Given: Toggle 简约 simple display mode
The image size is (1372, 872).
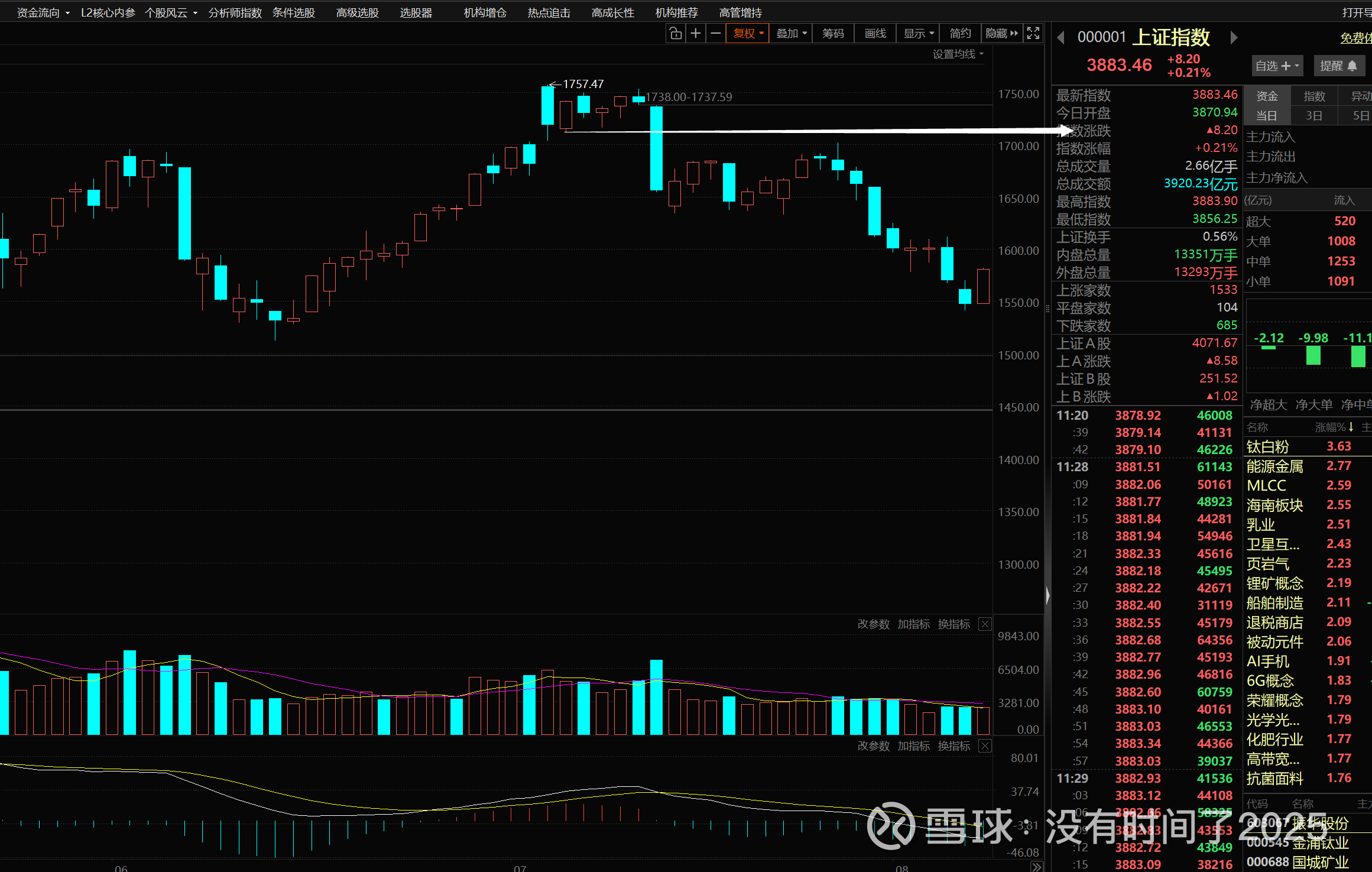Looking at the screenshot, I should pyautogui.click(x=960, y=34).
